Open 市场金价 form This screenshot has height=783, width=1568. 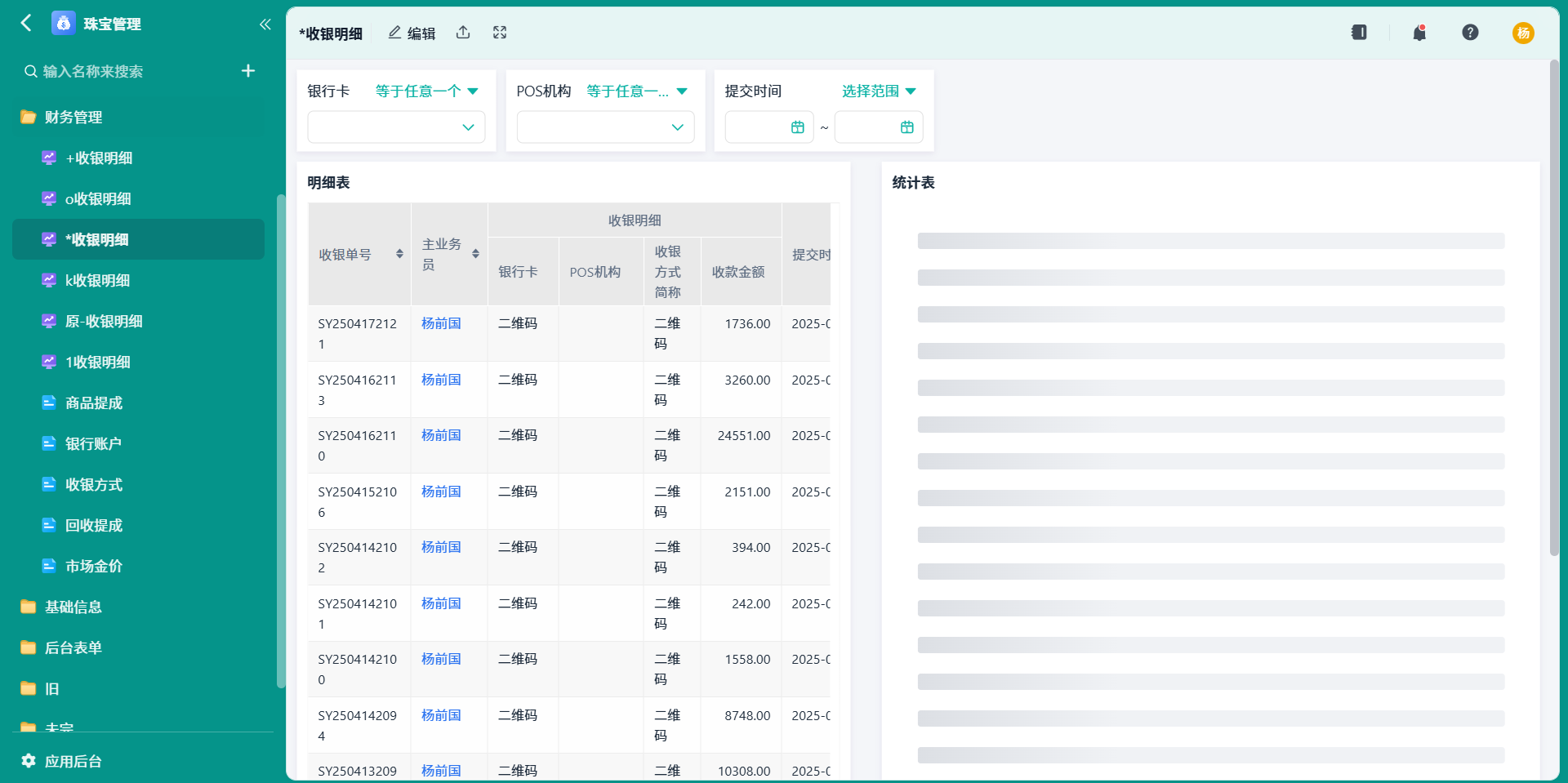(x=138, y=566)
